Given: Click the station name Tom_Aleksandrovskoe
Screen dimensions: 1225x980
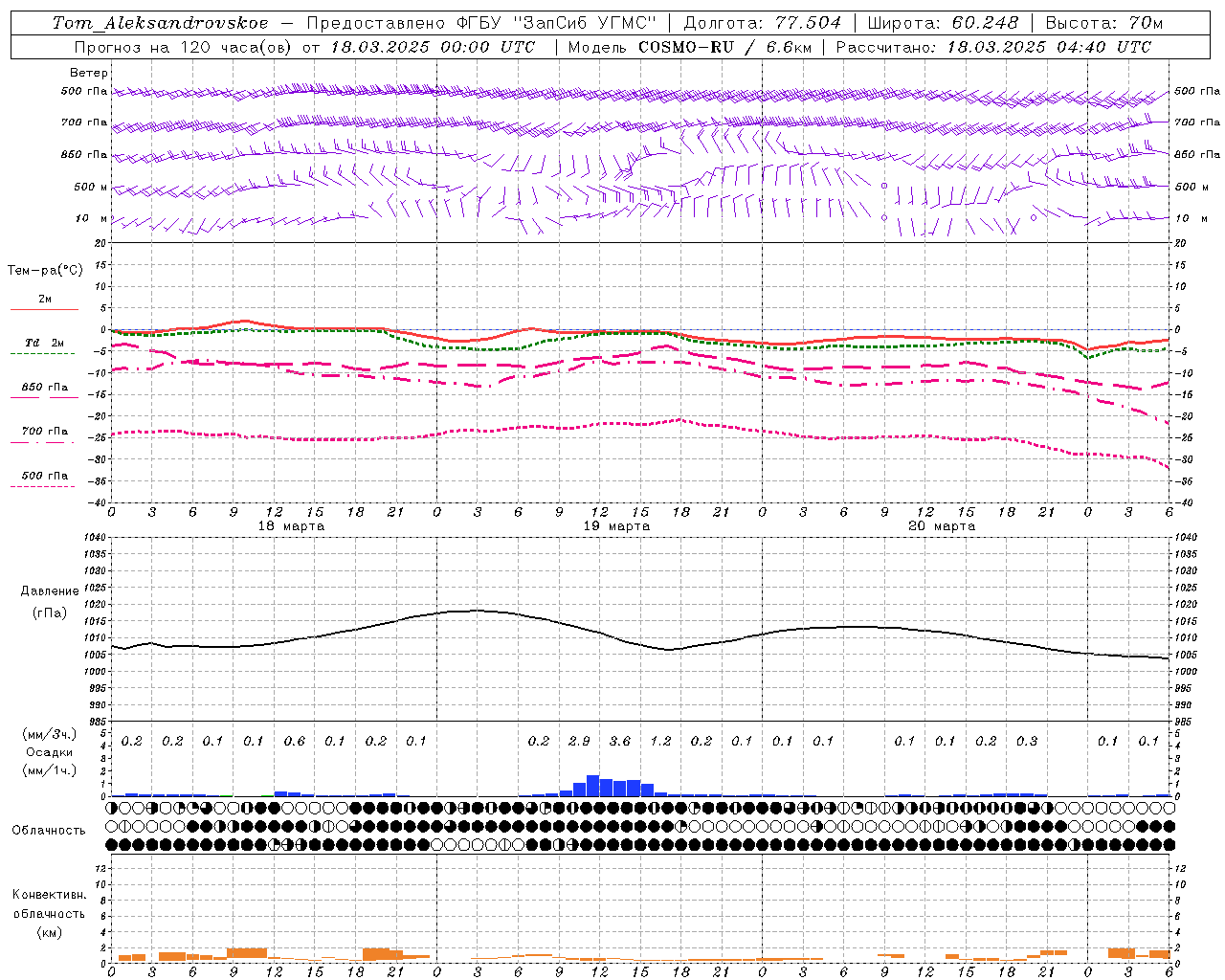Looking at the screenshot, I should (160, 23).
